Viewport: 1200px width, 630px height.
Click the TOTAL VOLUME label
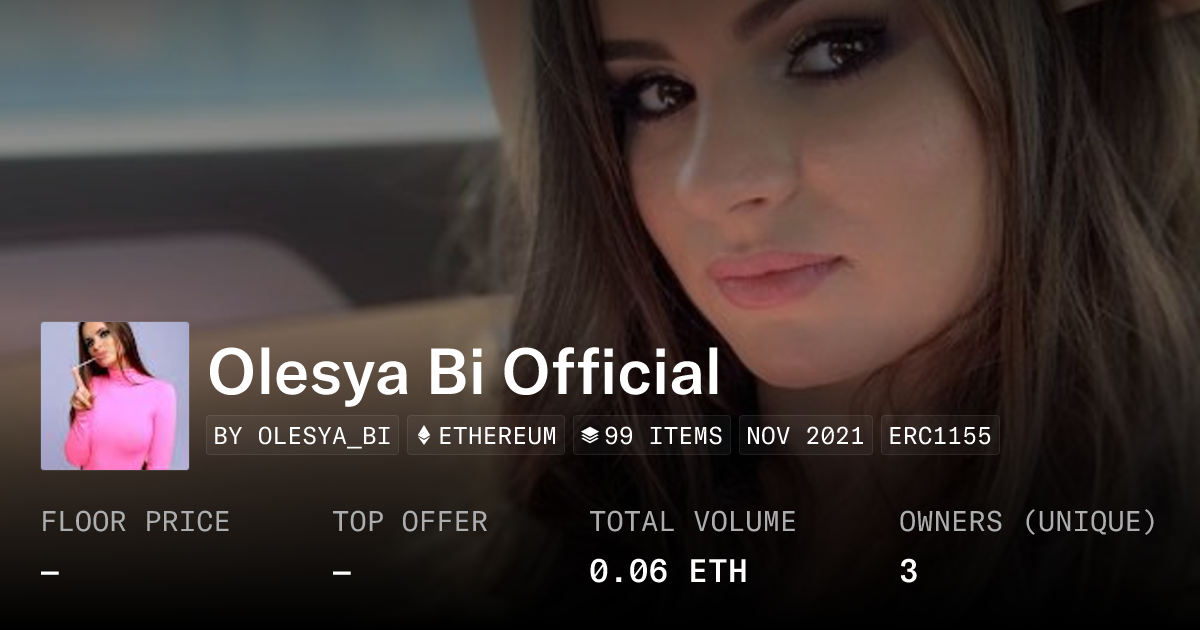693,522
